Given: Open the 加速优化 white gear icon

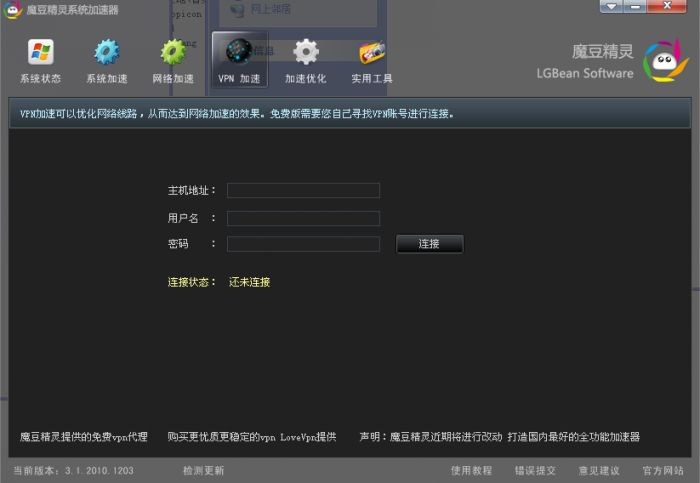Looking at the screenshot, I should coord(306,52).
